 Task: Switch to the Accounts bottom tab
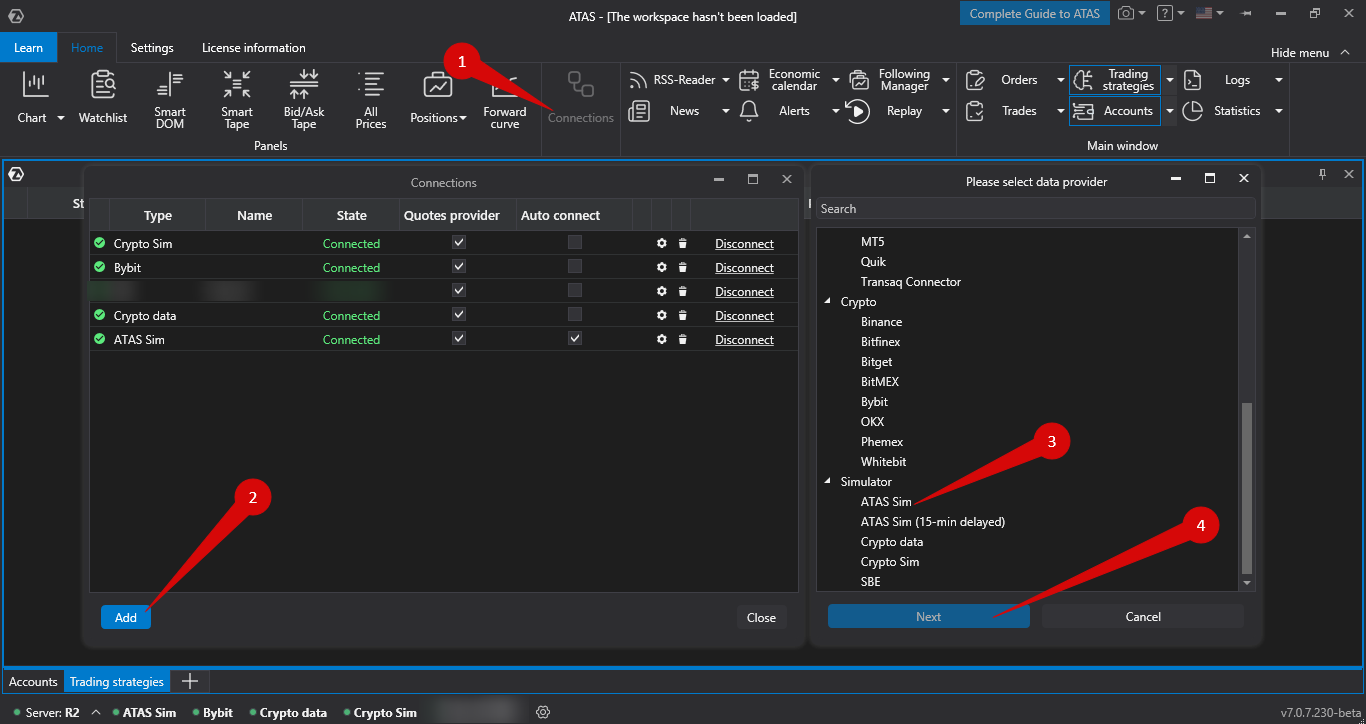(x=33, y=681)
